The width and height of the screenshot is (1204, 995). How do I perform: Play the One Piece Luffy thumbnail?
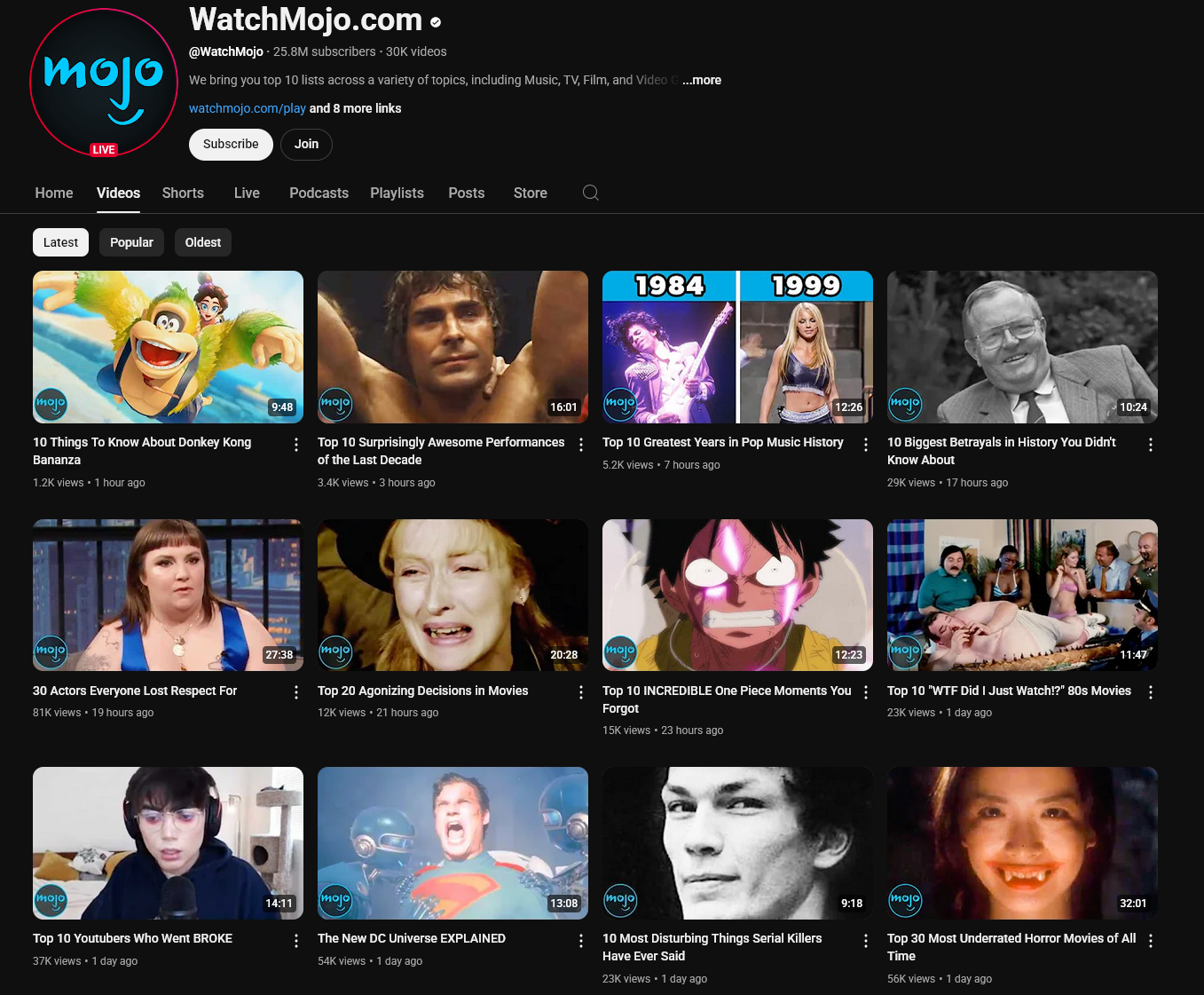(737, 595)
